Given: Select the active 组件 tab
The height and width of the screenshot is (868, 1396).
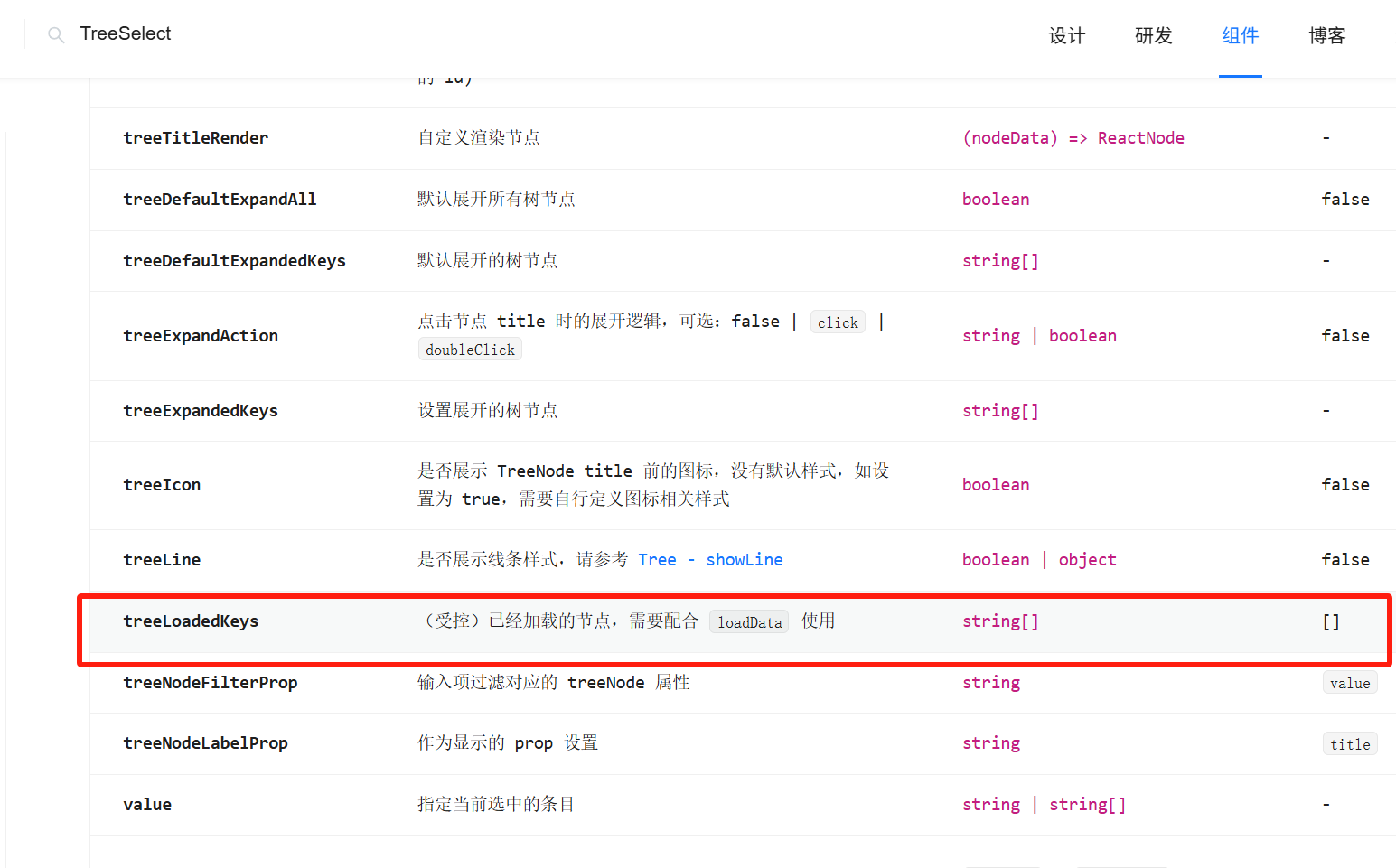Looking at the screenshot, I should [1240, 36].
